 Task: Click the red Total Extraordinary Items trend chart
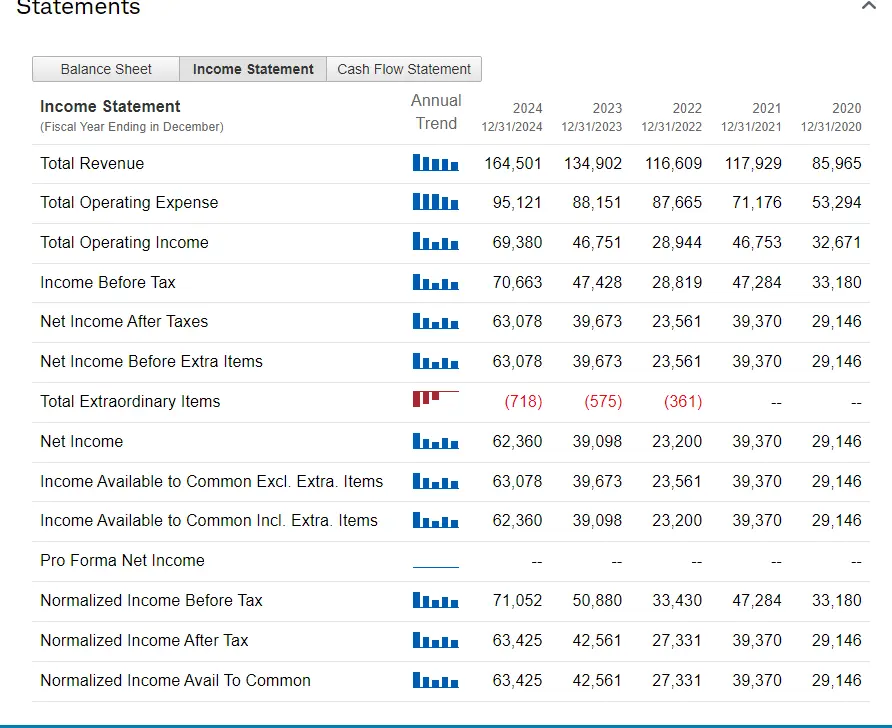435,399
